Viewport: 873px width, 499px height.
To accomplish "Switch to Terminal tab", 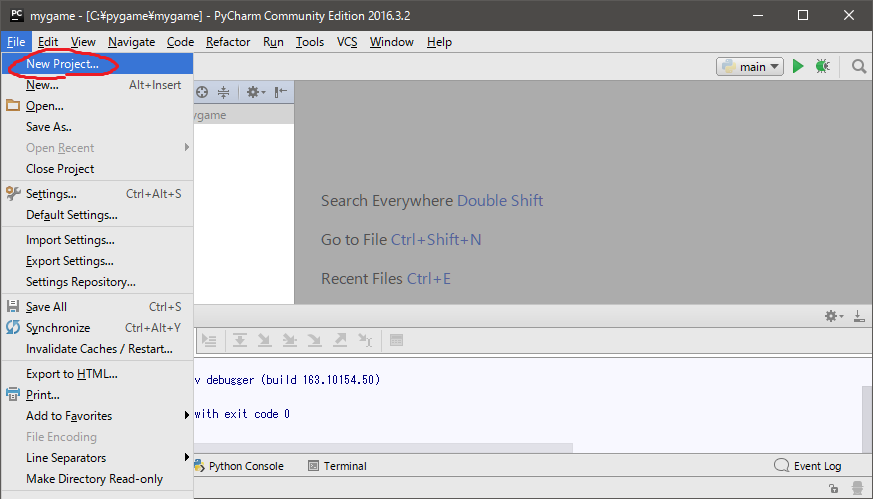I will [337, 466].
